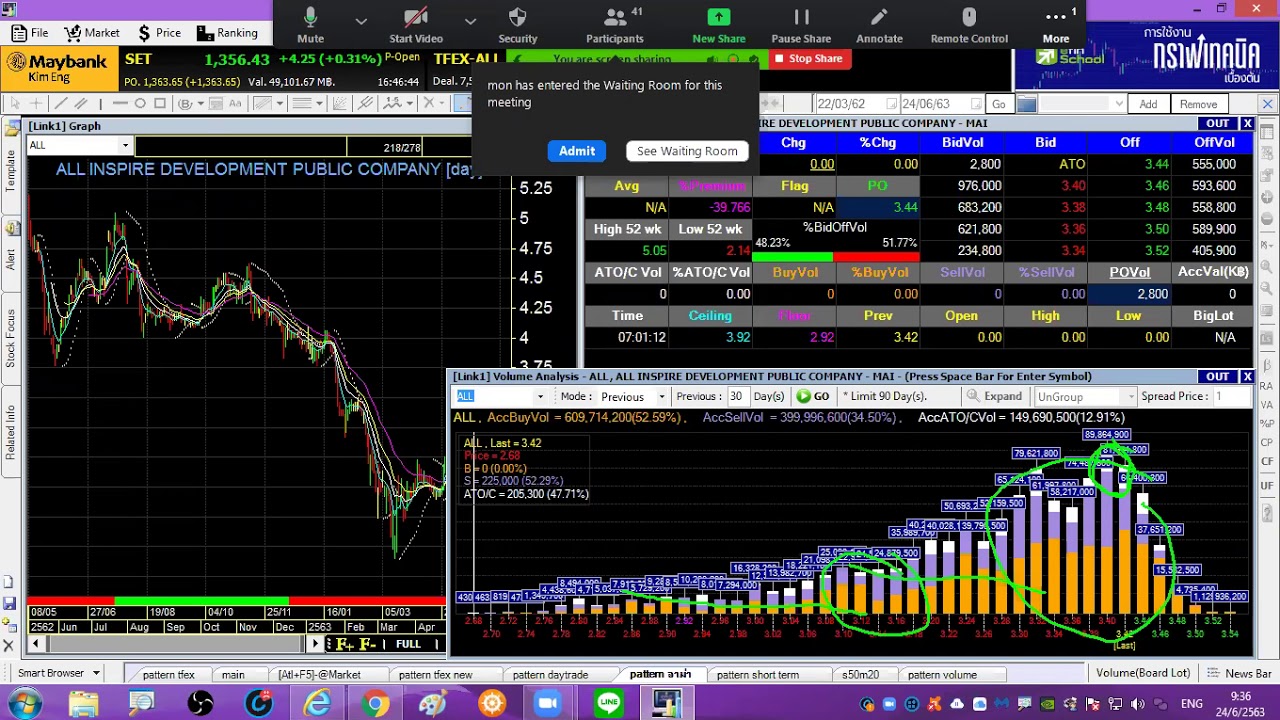Click OUT button on Volume Analysis window
Screen dimensions: 1280x720
point(1217,376)
